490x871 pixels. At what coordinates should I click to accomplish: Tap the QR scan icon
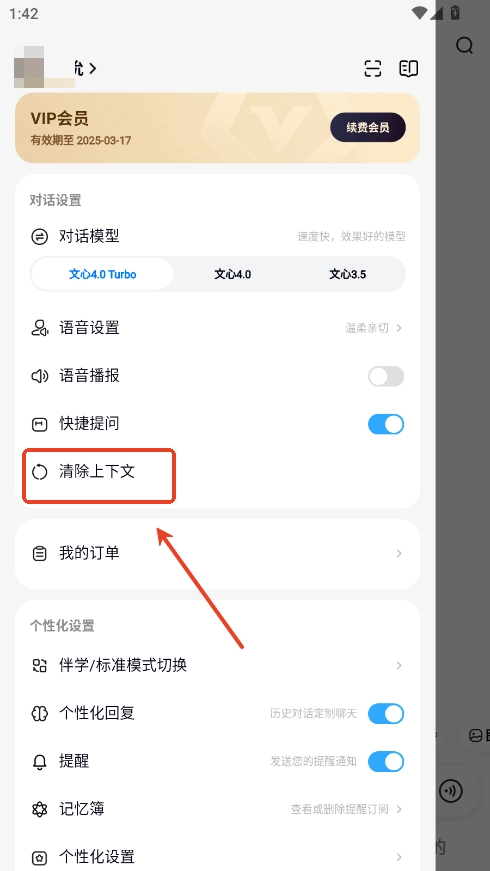pyautogui.click(x=373, y=68)
